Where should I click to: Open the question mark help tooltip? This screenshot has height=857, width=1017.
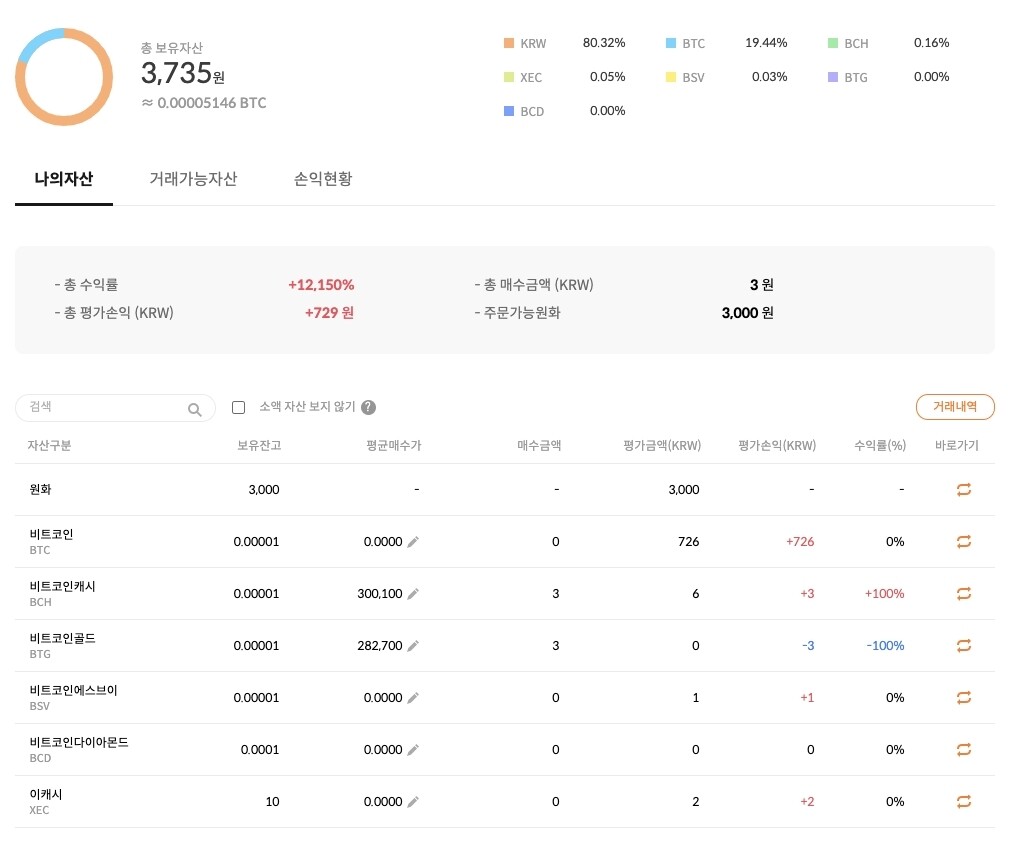click(x=368, y=407)
